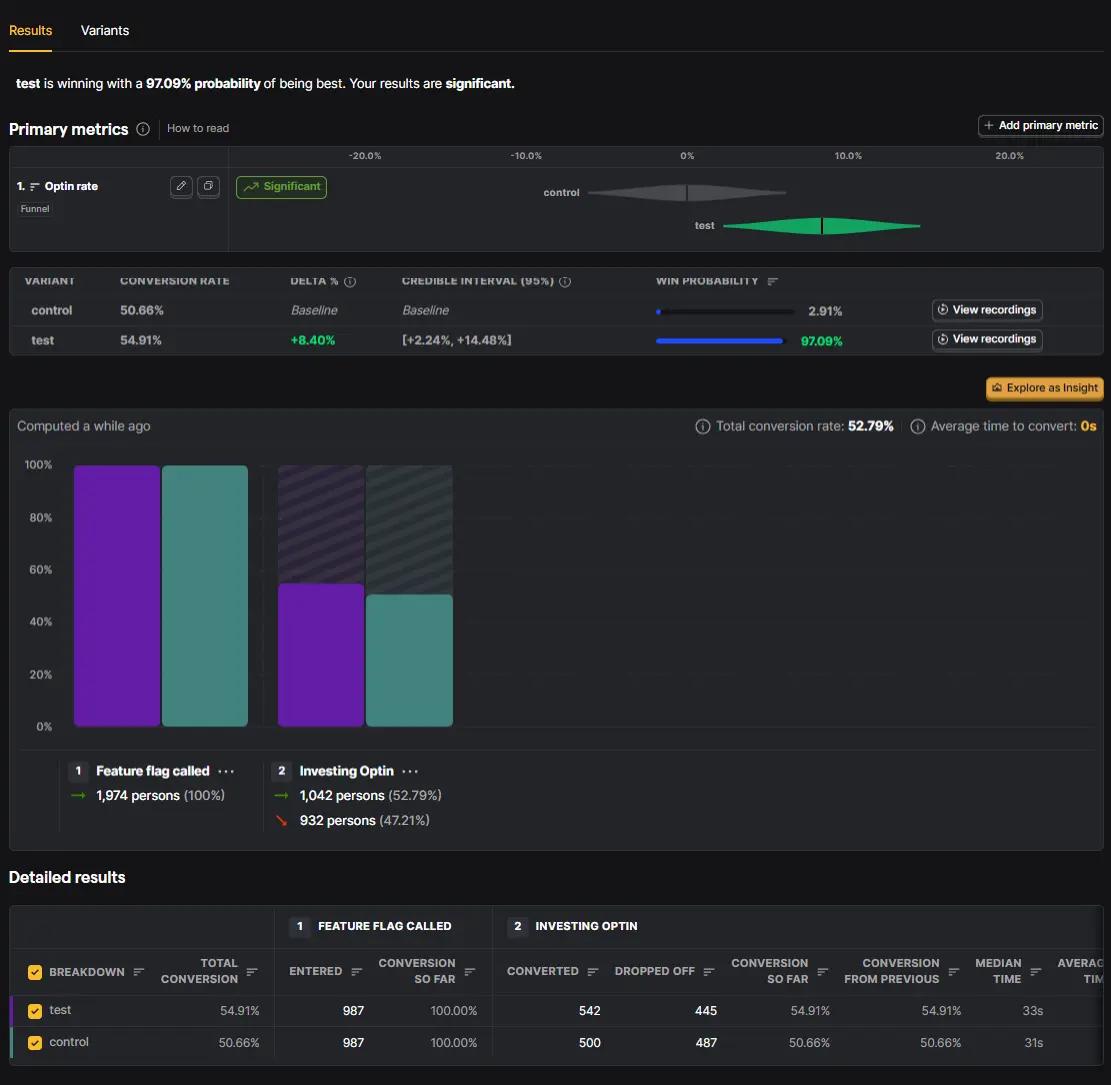Switch to the Variants tab
This screenshot has height=1085, width=1111.
tap(105, 30)
